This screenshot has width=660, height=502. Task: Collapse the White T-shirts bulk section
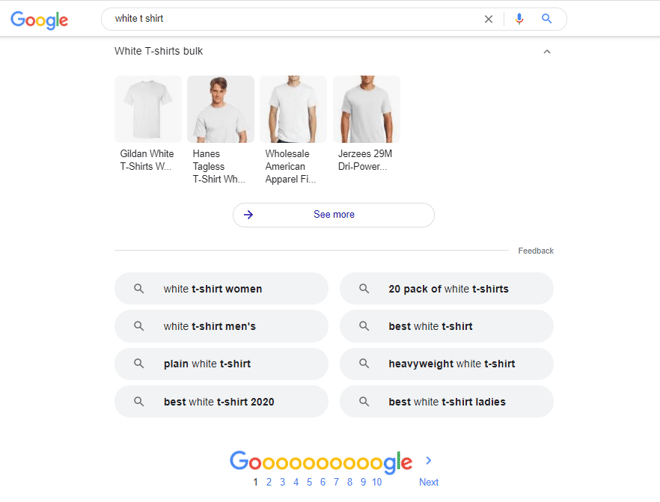(x=547, y=52)
